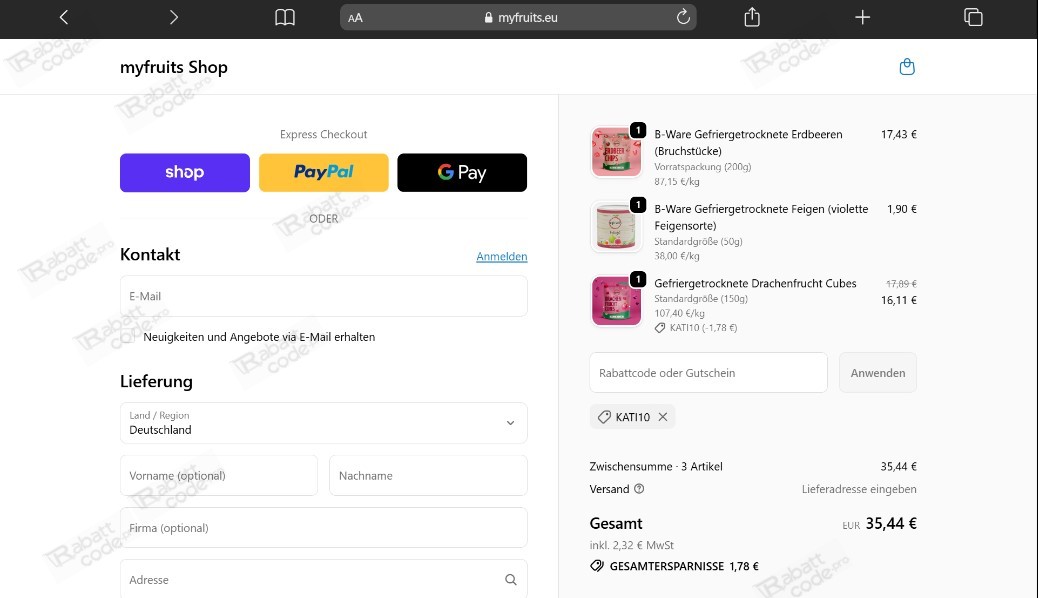1038x598 pixels.
Task: Open the browser share sheet icon
Action: coord(752,17)
